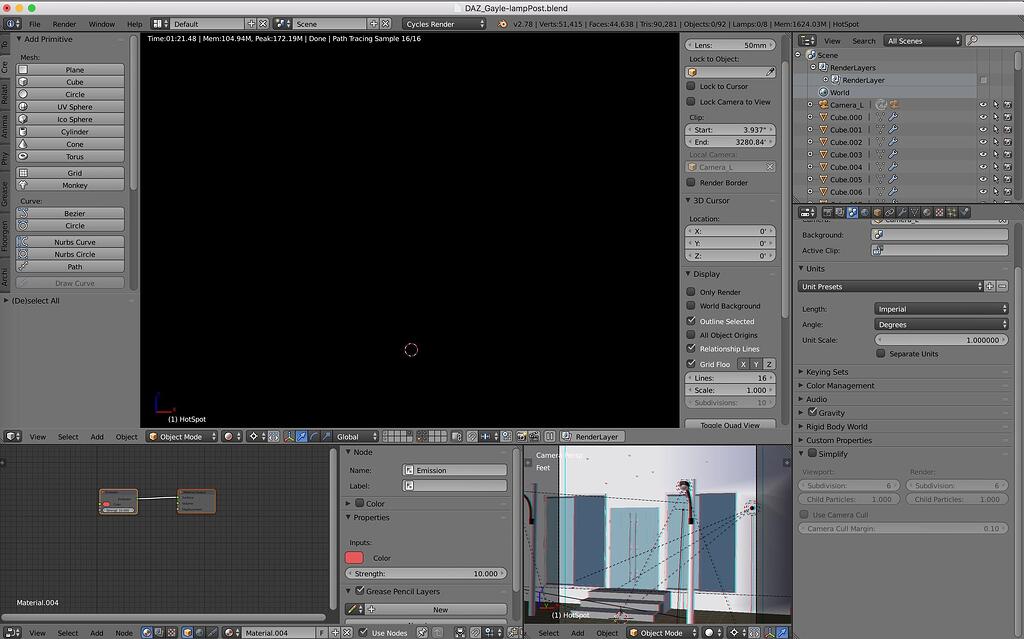This screenshot has height=639, width=1024.
Task: Open the Global orientation dropdown
Action: click(x=357, y=436)
